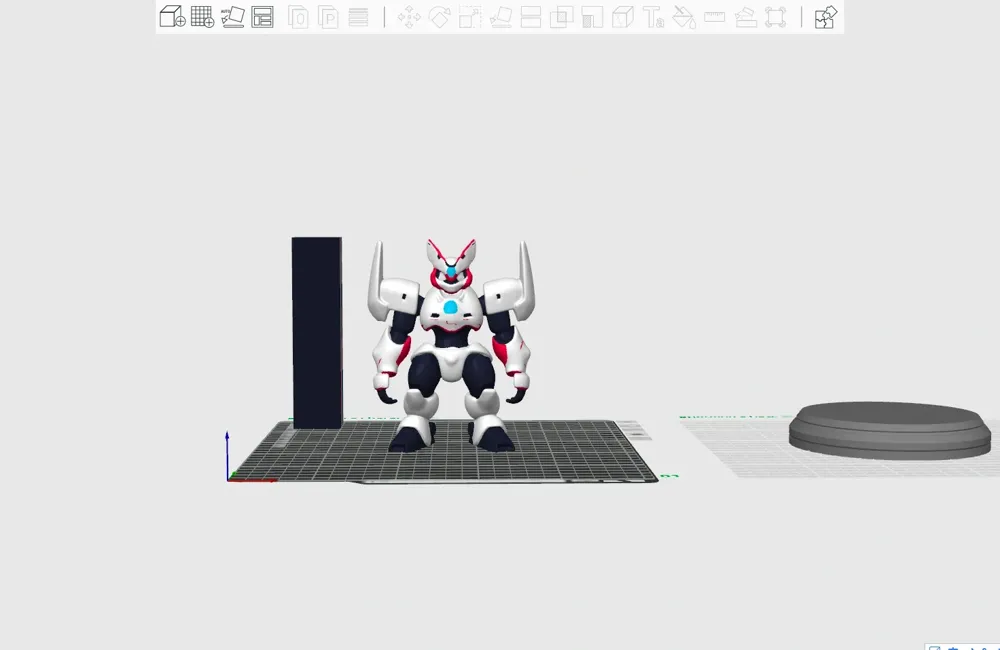The height and width of the screenshot is (650, 1000).
Task: Click the Split to Parts icon
Action: point(328,17)
